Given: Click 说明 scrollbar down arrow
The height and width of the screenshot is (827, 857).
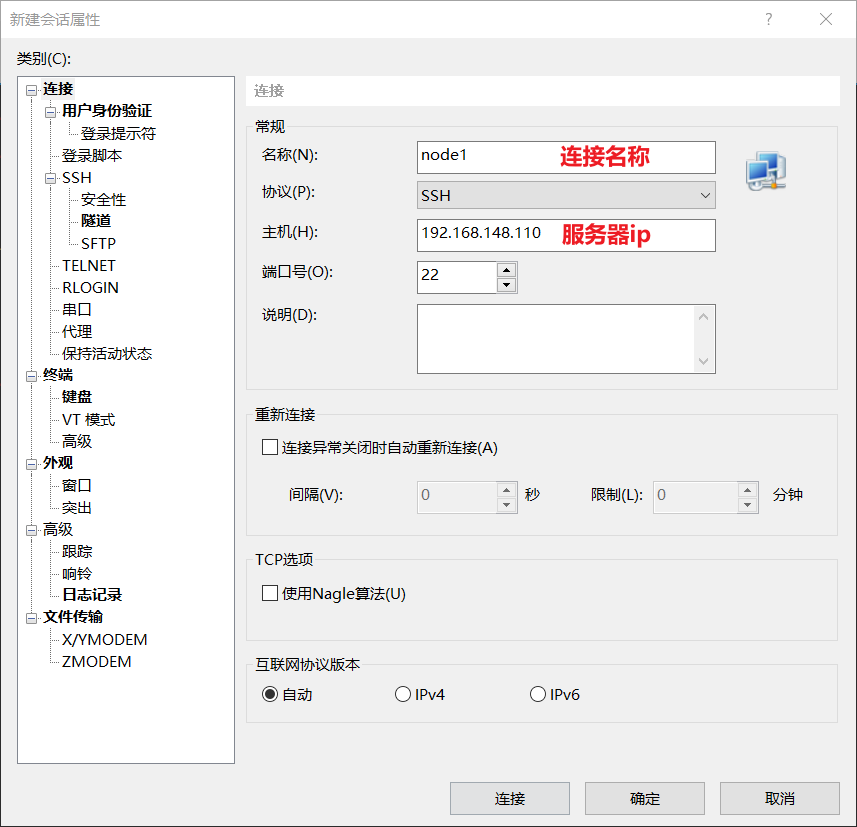Looking at the screenshot, I should coord(703,361).
